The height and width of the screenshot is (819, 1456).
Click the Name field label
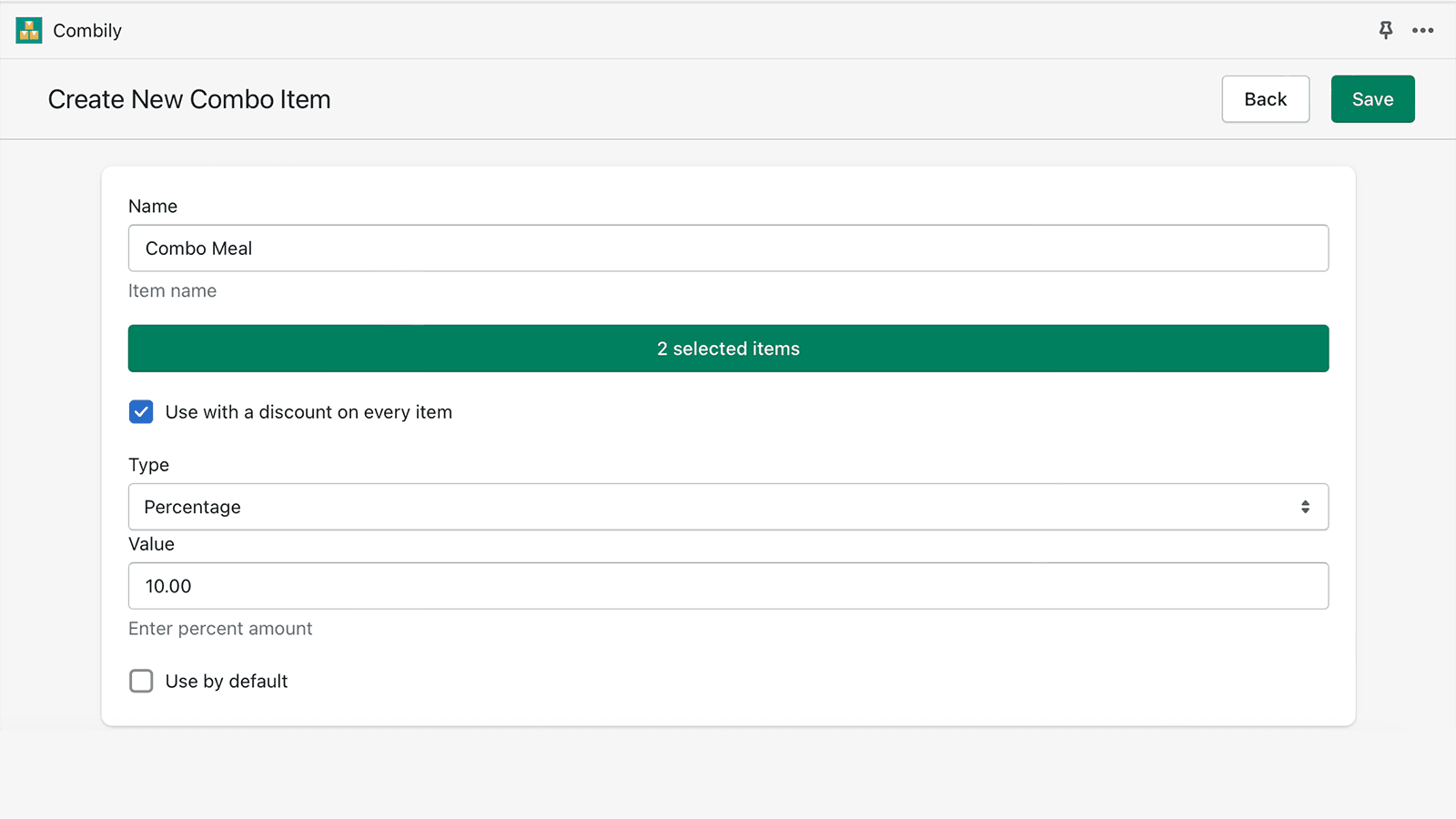click(153, 207)
